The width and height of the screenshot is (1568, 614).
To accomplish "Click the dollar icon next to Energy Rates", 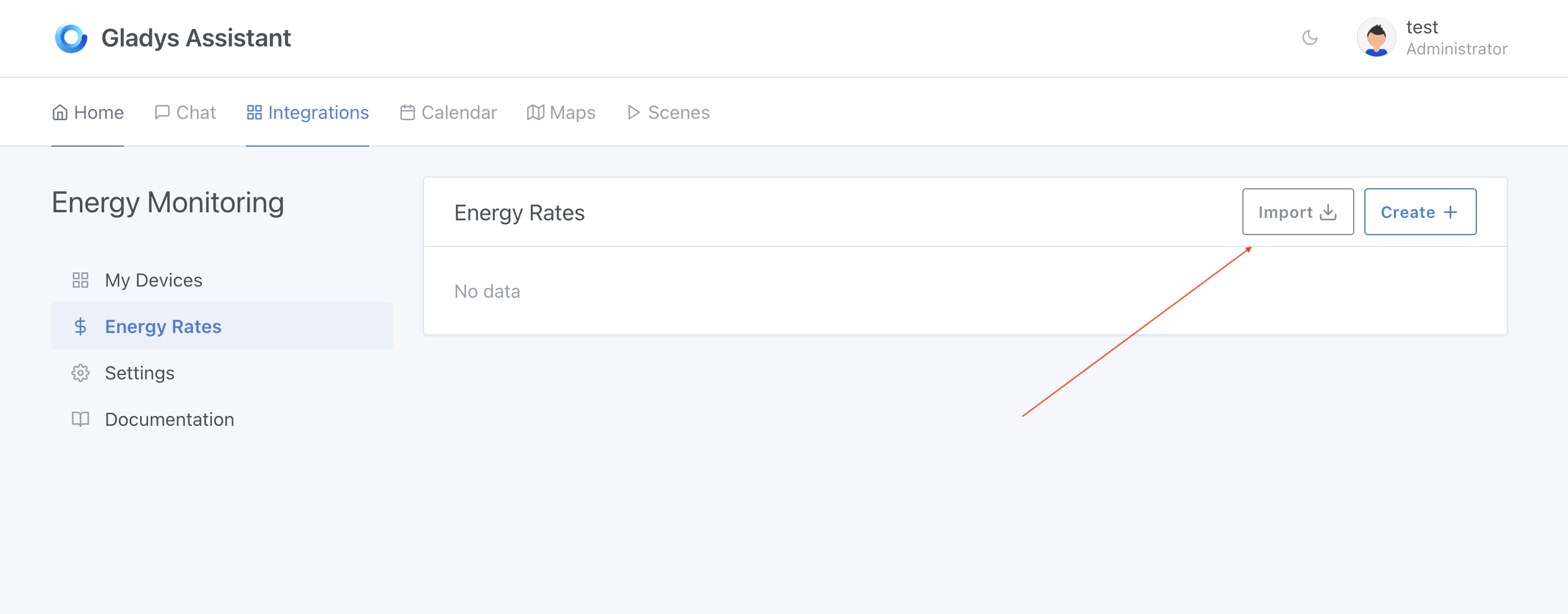I will [81, 326].
